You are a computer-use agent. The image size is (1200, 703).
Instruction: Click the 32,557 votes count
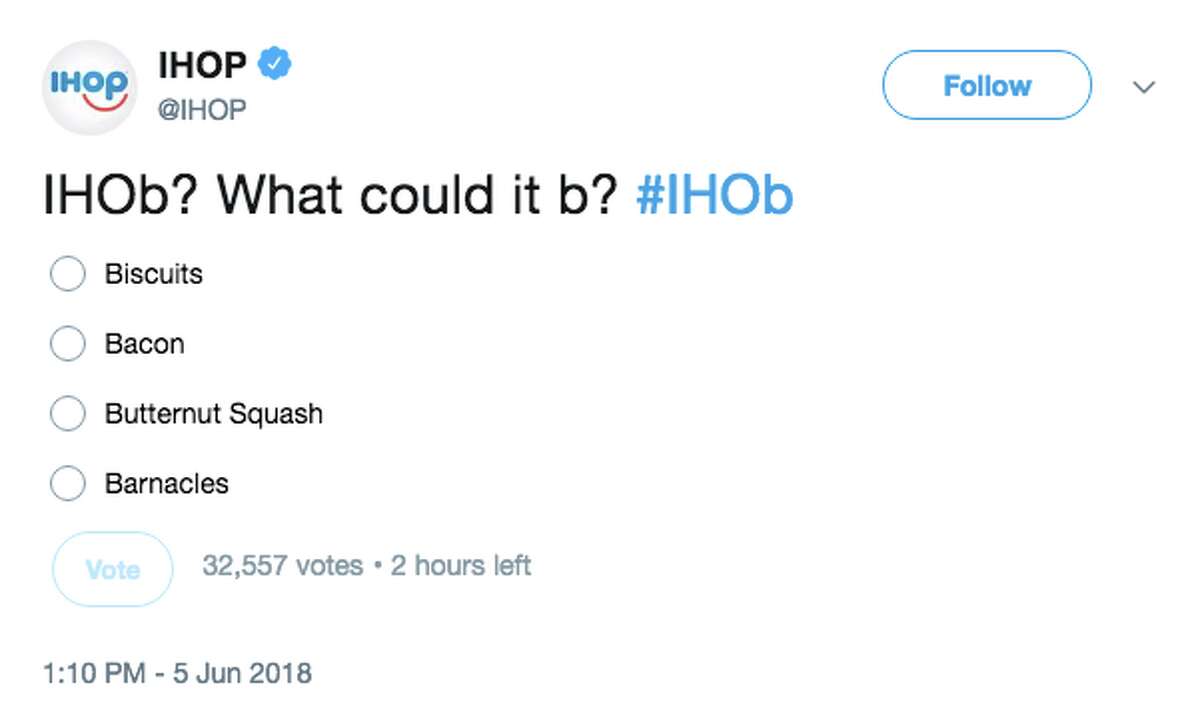pyautogui.click(x=284, y=565)
